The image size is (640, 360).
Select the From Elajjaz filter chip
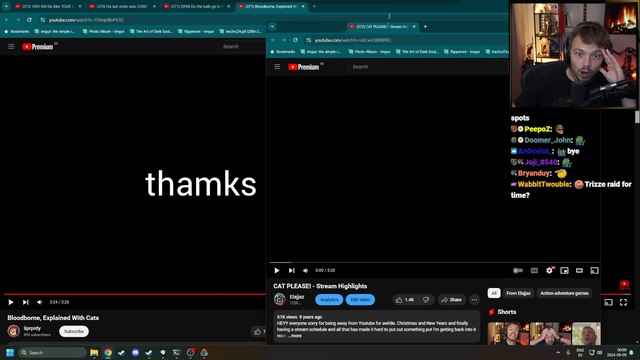tap(518, 293)
